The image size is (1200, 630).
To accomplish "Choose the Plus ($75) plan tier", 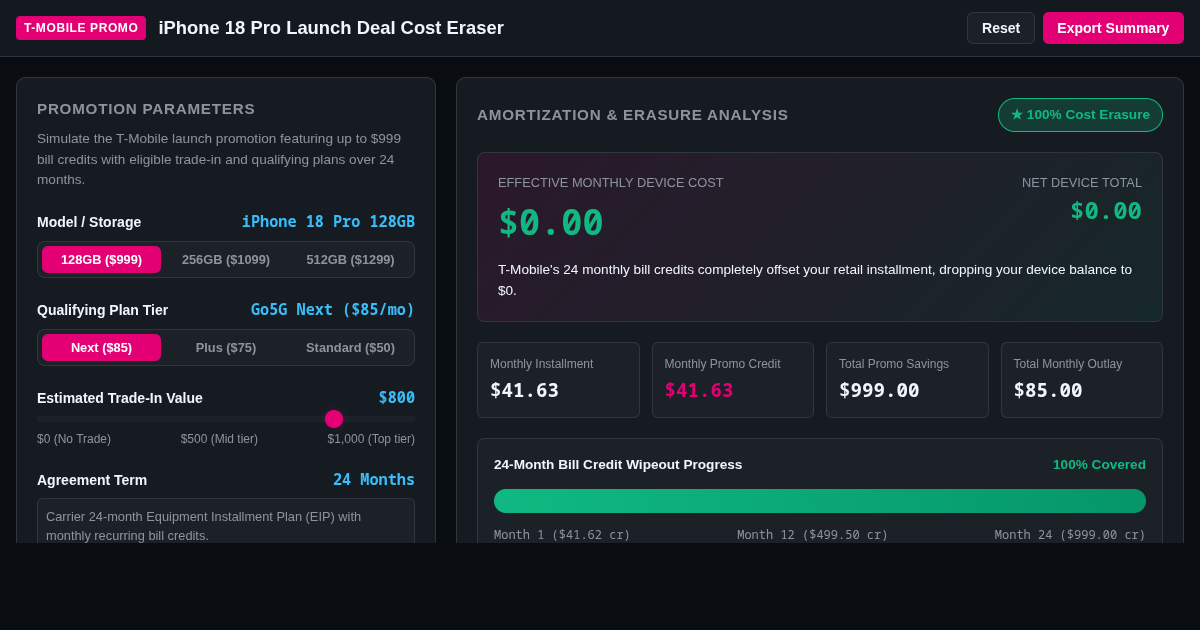I will click(226, 348).
